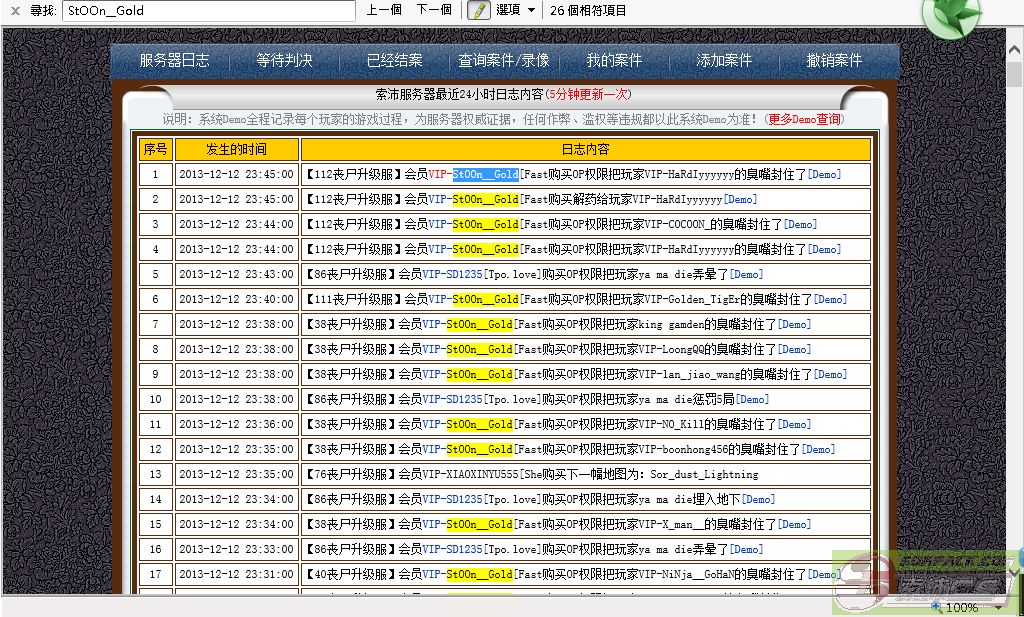Open the [Demo] link in row 13's neighbor row 14
Screen dimensions: 1024x617
pyautogui.click(x=758, y=499)
